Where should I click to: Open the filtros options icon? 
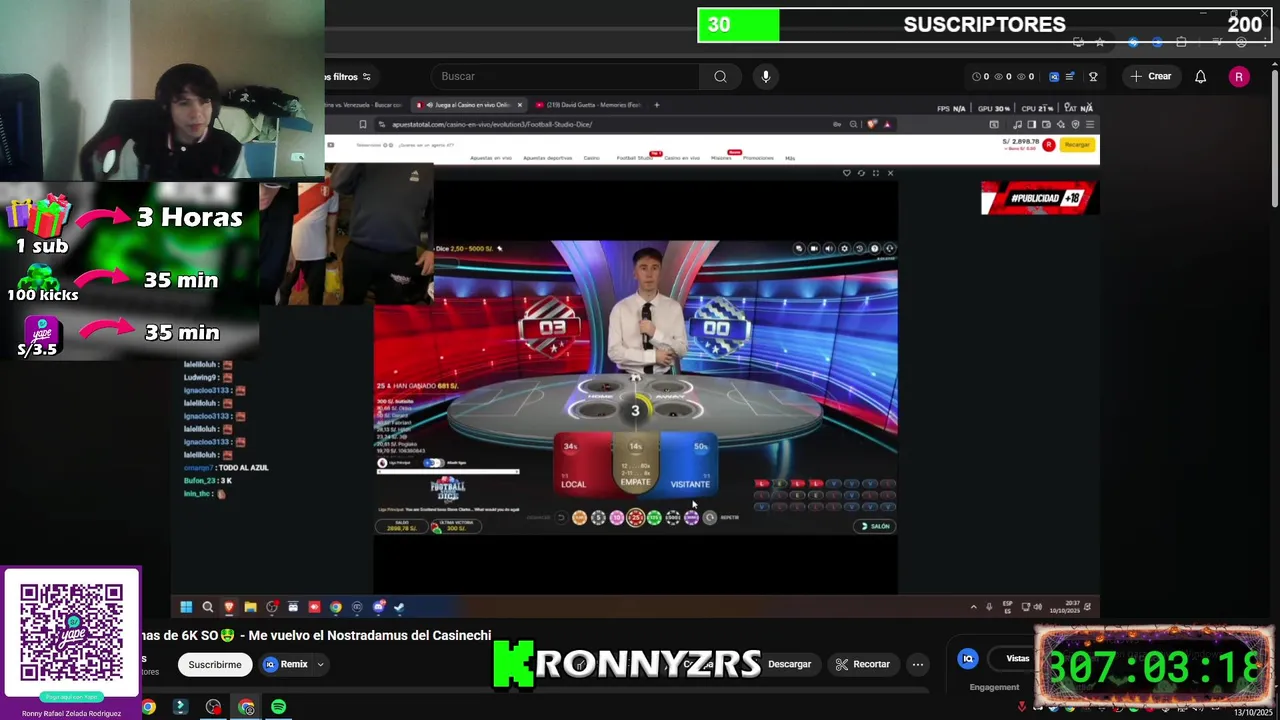click(x=366, y=77)
